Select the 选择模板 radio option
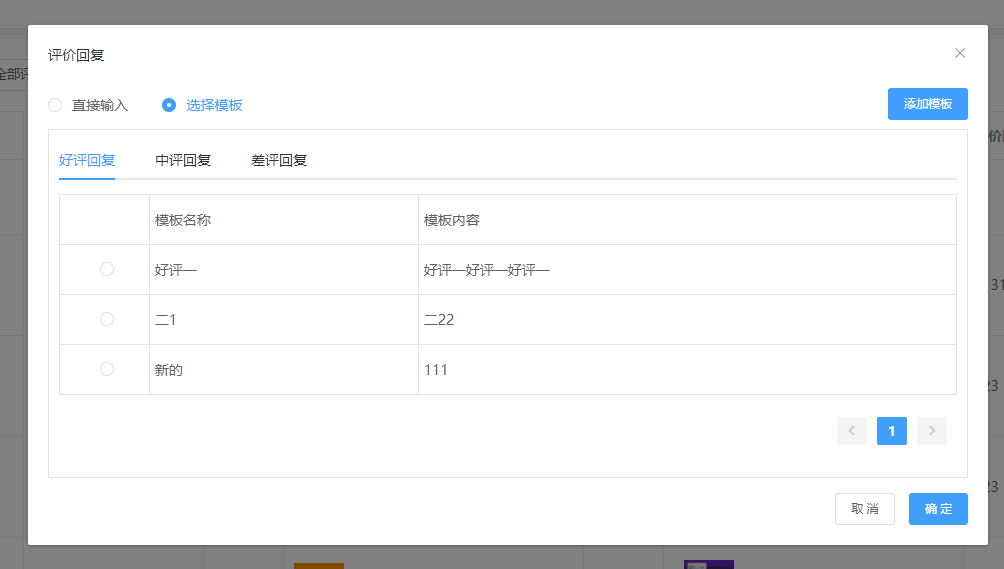The width and height of the screenshot is (1004, 569). [169, 105]
